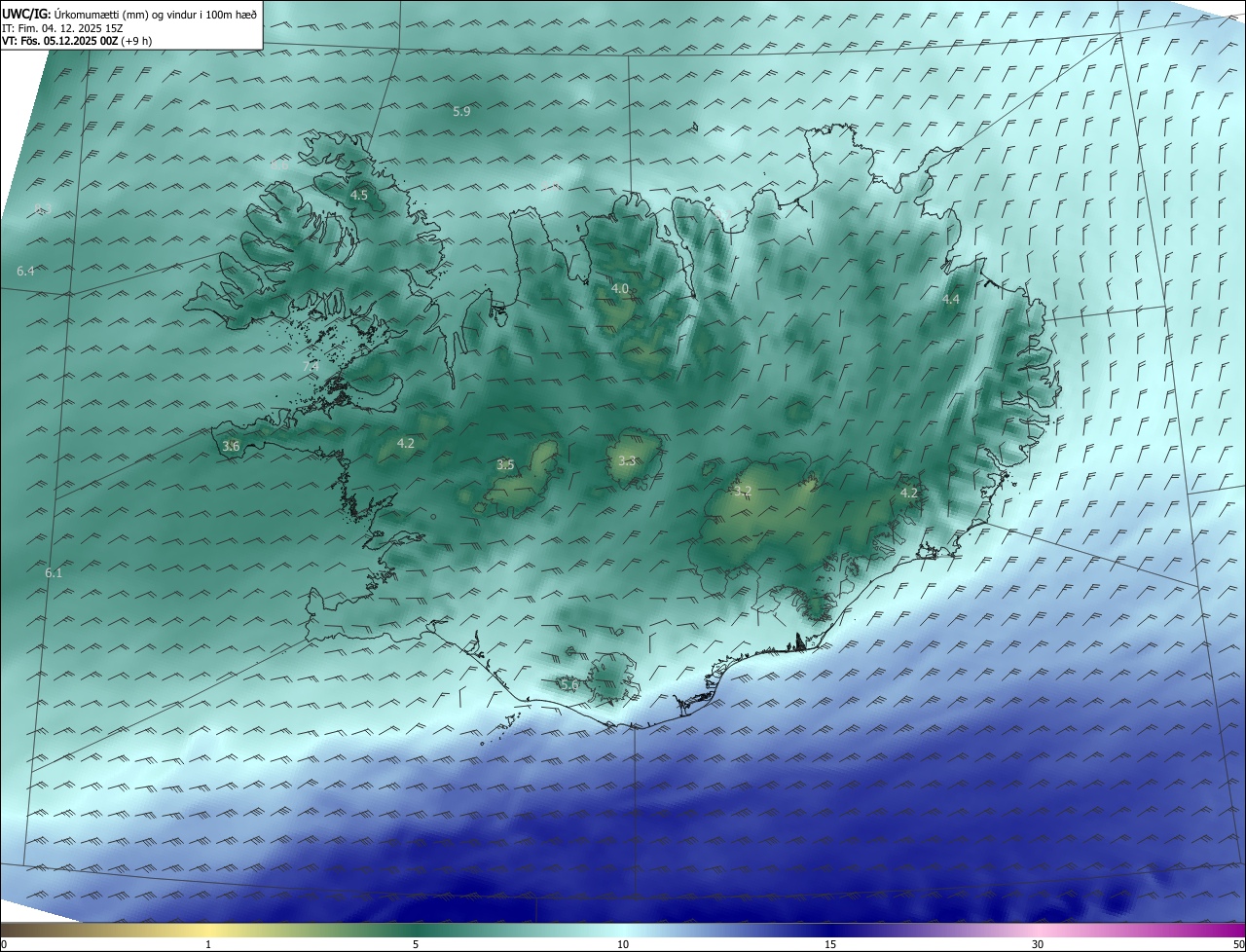
Task: Click the 4.0 value in north Iceland
Action: pyautogui.click(x=620, y=289)
